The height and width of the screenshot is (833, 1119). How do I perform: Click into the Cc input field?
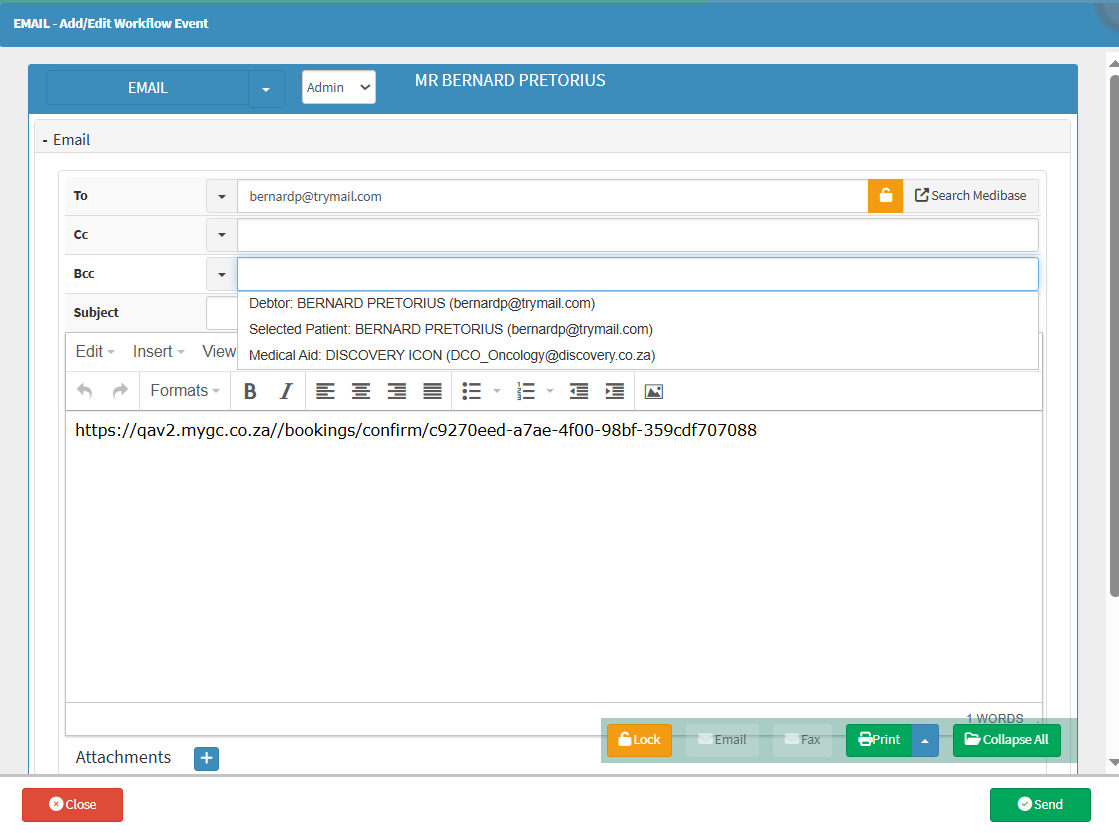pyautogui.click(x=637, y=235)
